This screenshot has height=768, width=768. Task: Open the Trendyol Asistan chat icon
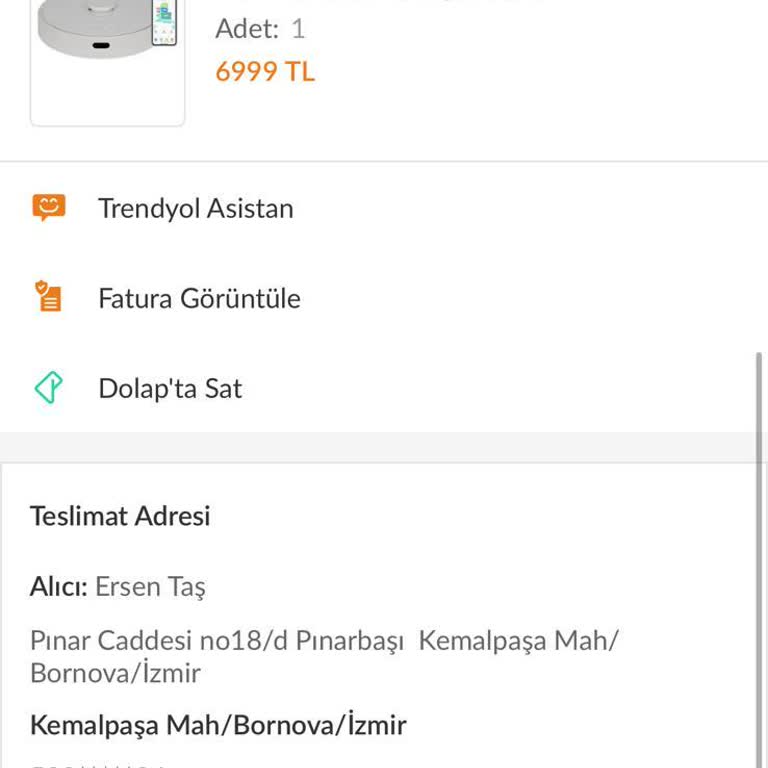[x=48, y=208]
